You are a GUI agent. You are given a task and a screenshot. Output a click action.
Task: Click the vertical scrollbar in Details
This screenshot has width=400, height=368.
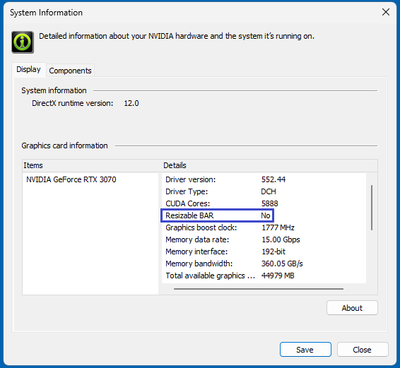372,207
